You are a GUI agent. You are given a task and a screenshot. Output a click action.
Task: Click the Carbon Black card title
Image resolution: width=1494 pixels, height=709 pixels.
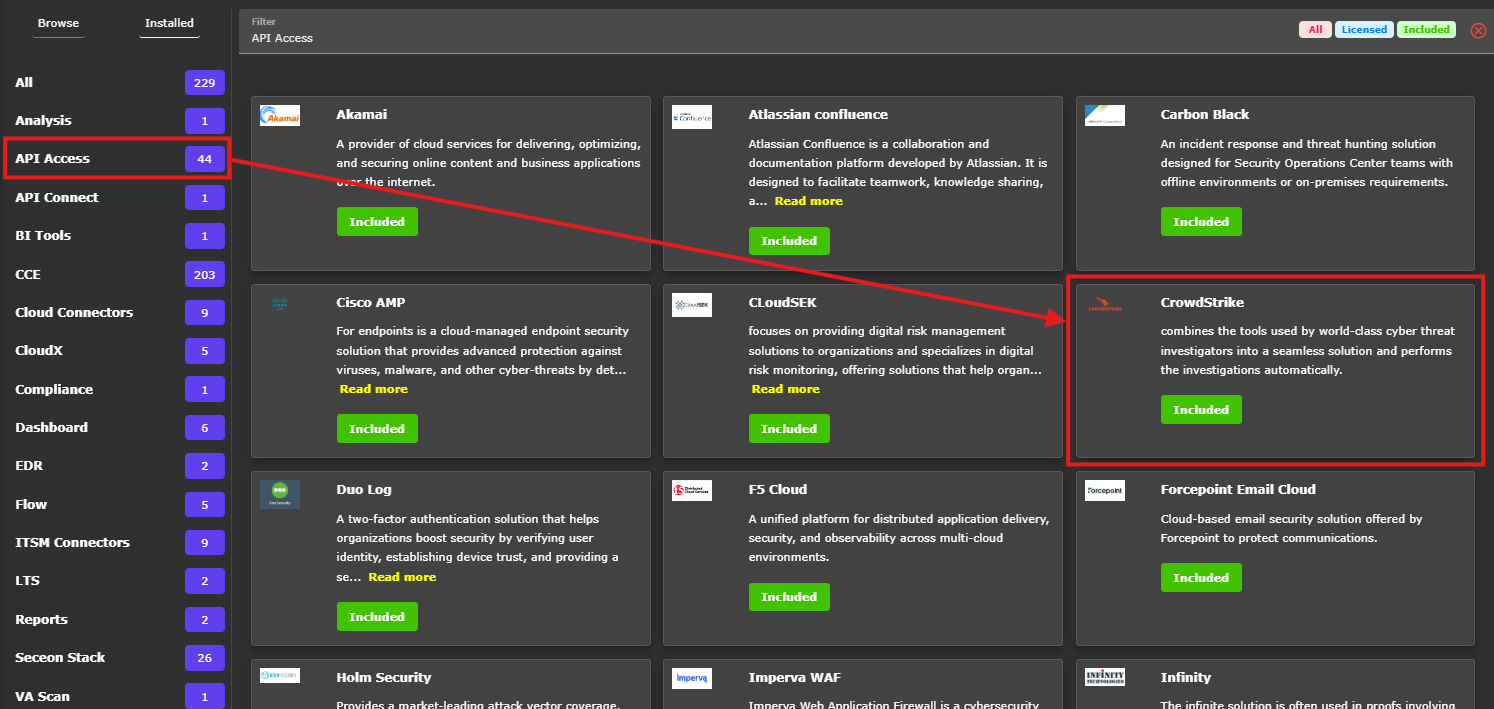pyautogui.click(x=1205, y=114)
